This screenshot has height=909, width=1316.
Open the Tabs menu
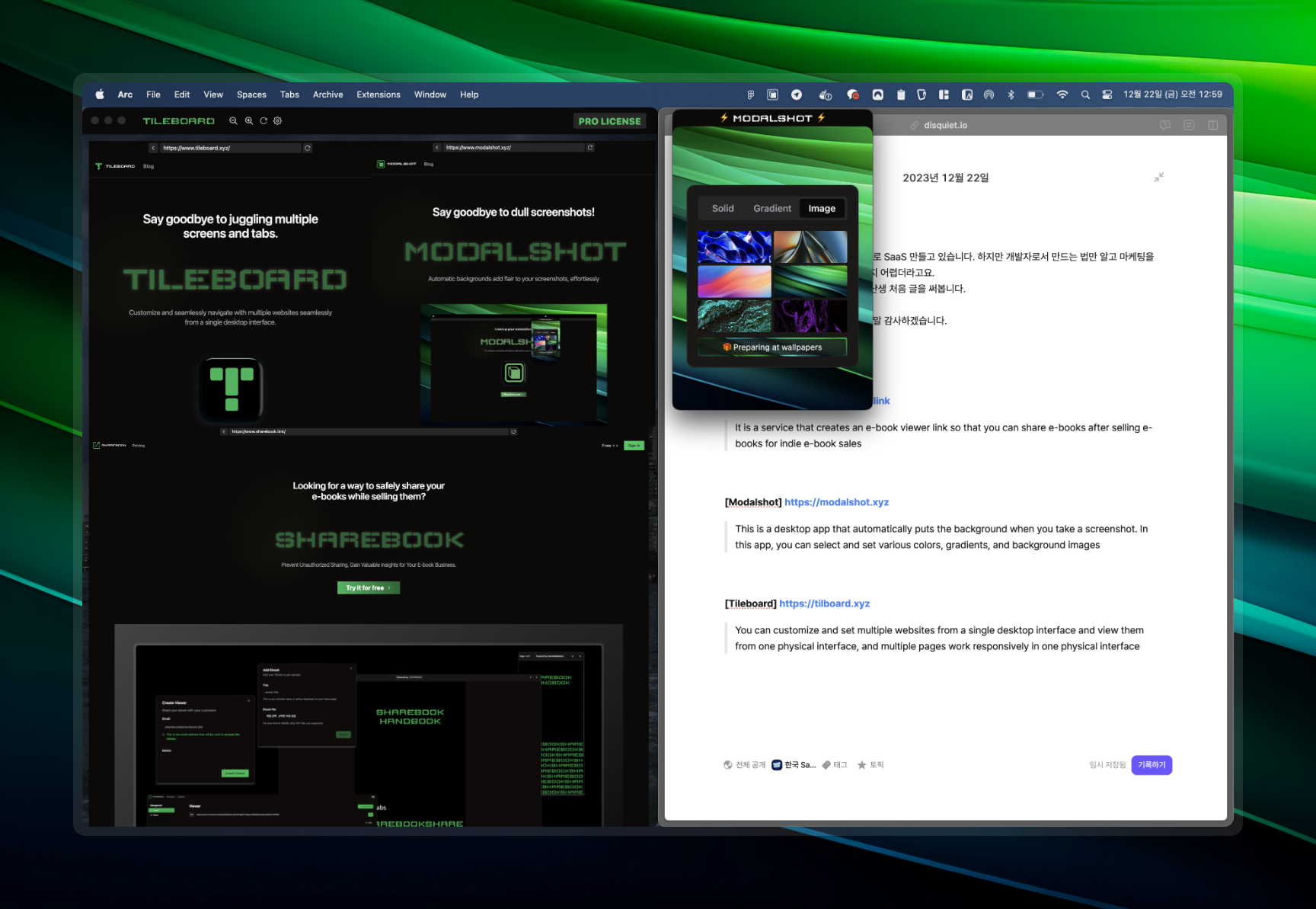tap(289, 94)
